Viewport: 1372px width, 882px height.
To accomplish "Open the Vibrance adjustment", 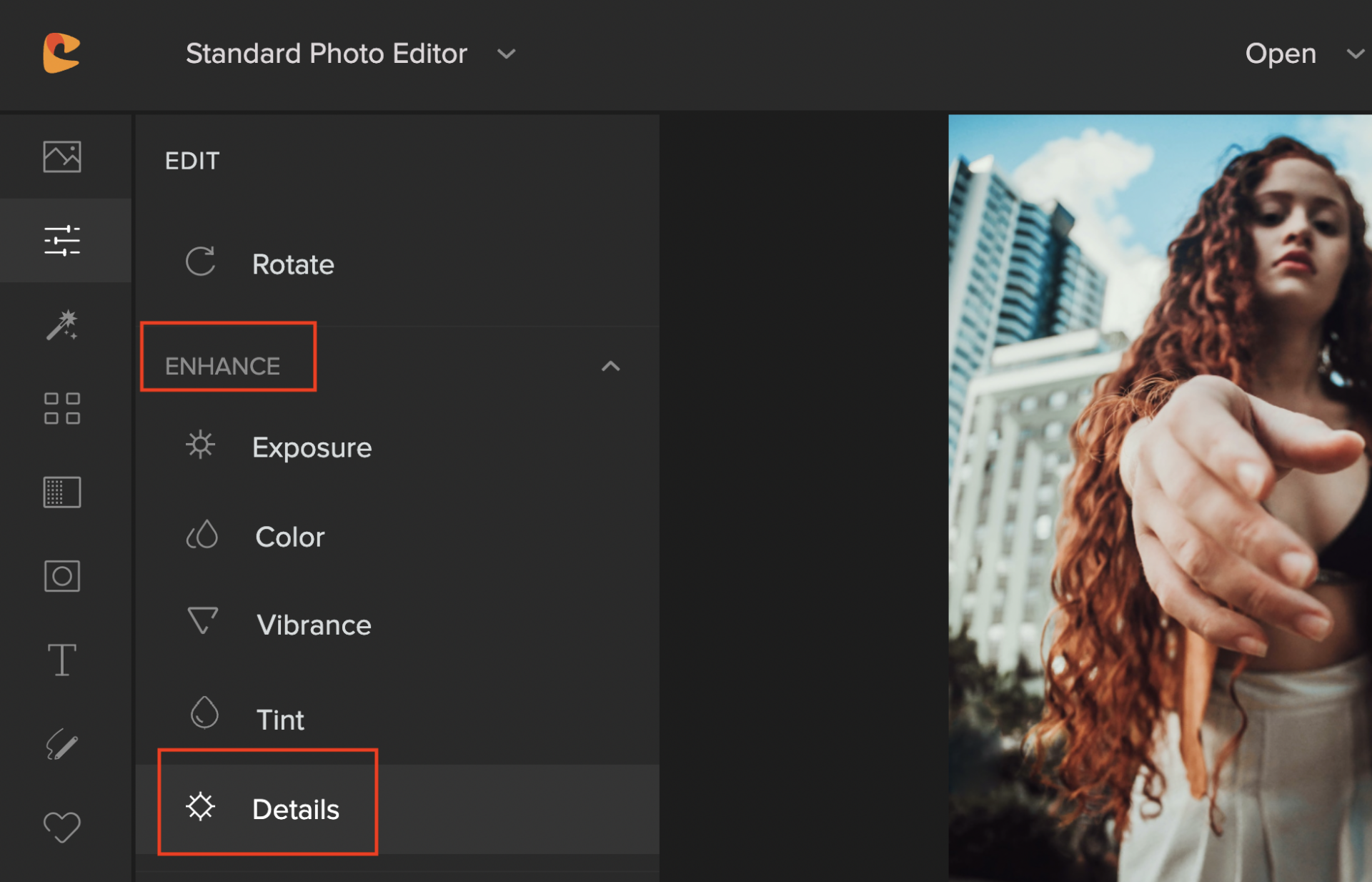I will 313,625.
